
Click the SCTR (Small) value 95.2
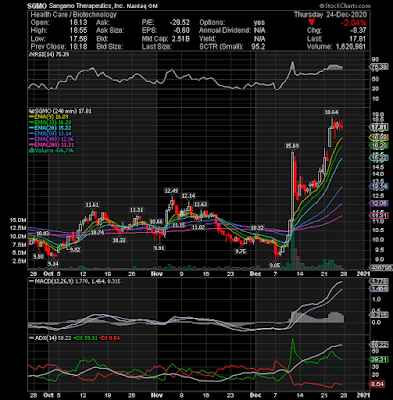pyautogui.click(x=259, y=47)
